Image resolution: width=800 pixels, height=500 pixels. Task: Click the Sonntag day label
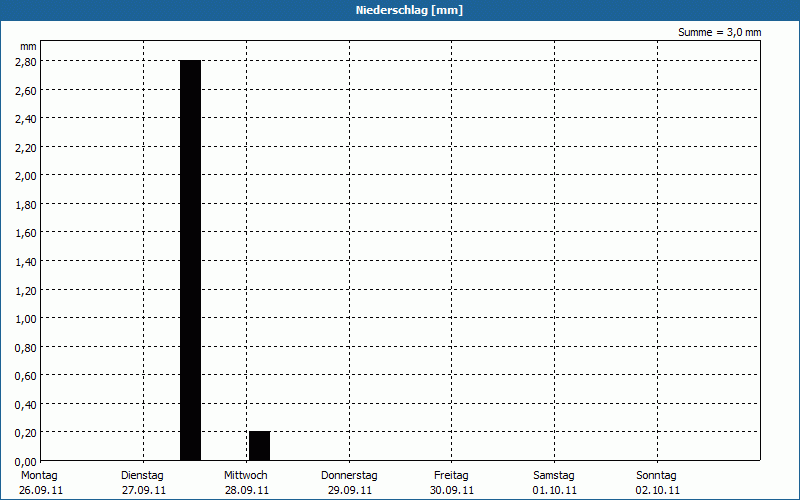point(656,476)
